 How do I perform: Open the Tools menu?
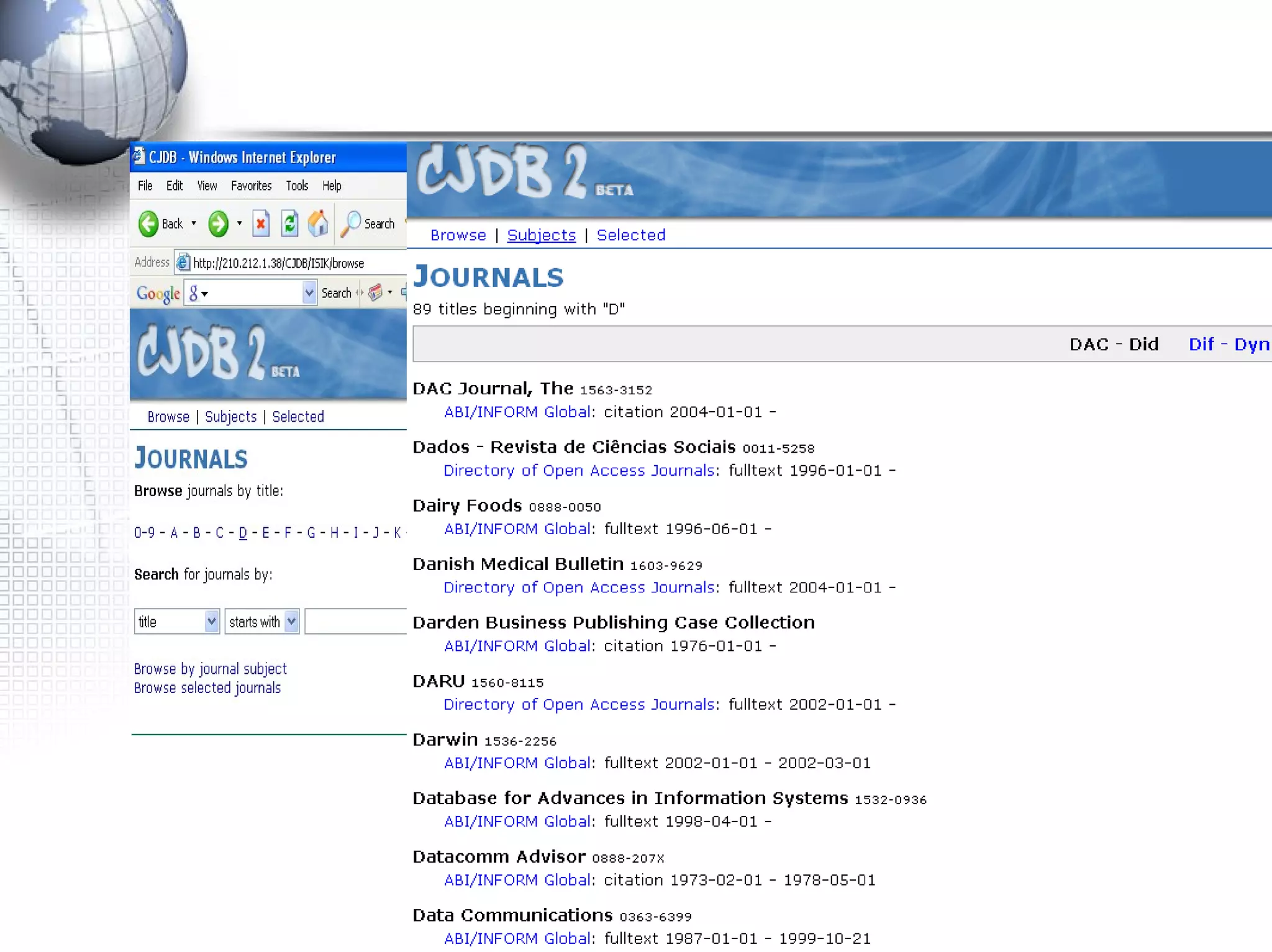coord(297,186)
